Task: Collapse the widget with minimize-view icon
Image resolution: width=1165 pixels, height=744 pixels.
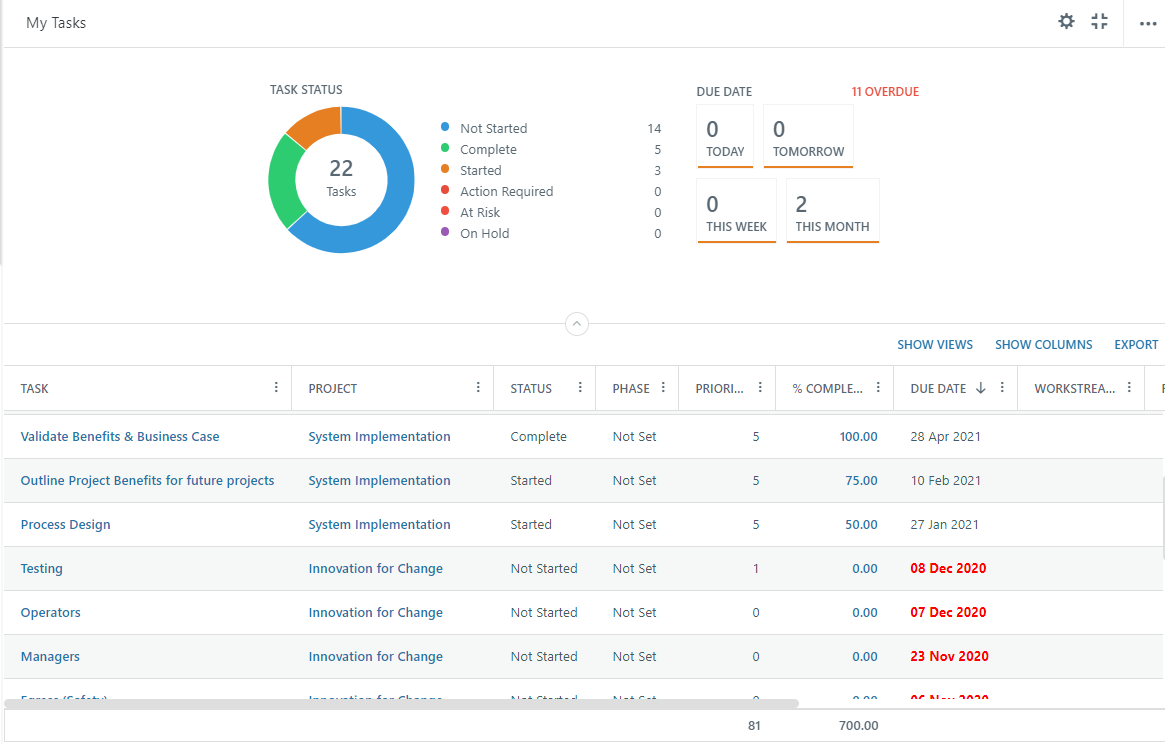Action: [x=1100, y=22]
